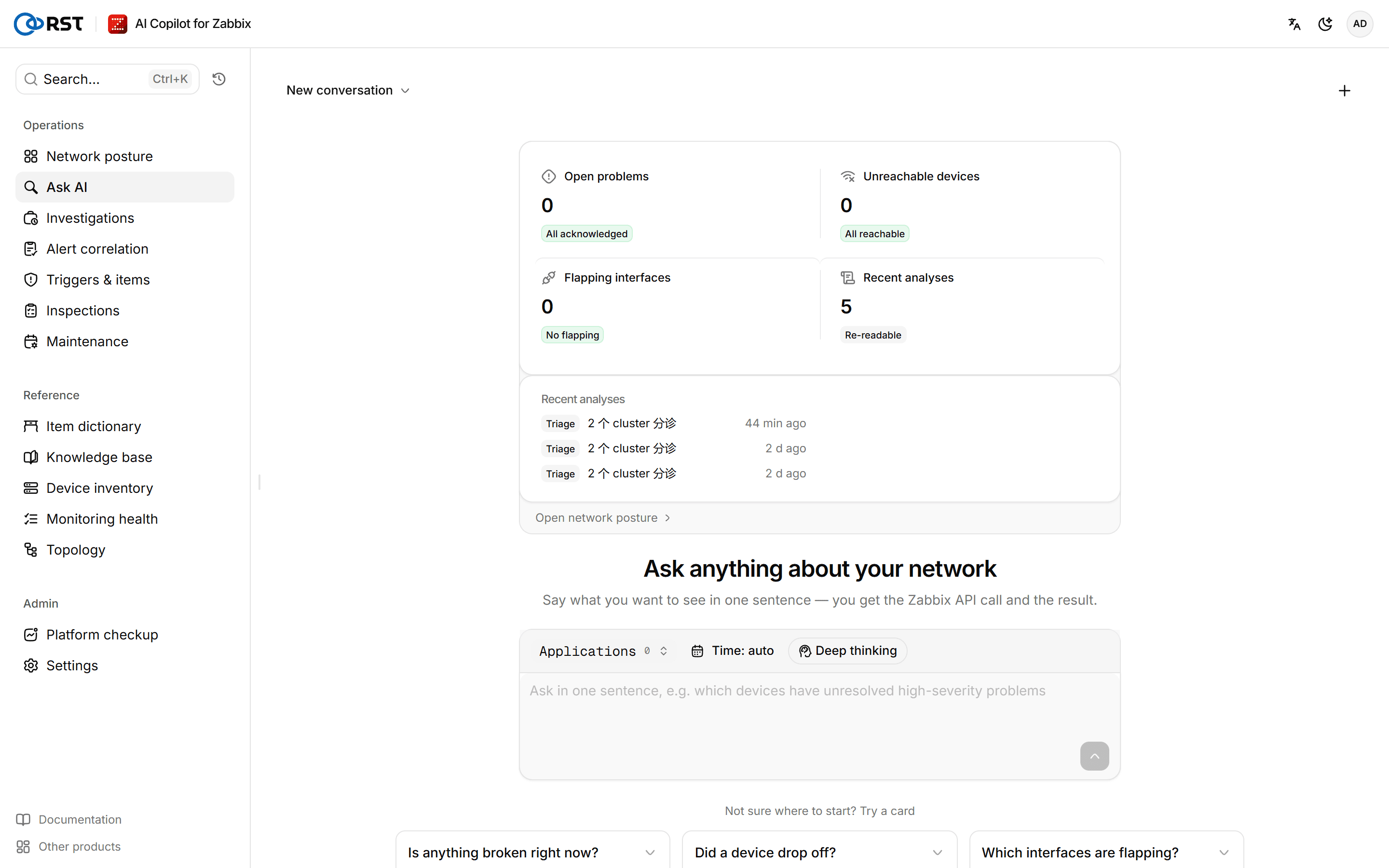Open Investigations page
The height and width of the screenshot is (868, 1389).
124,218
